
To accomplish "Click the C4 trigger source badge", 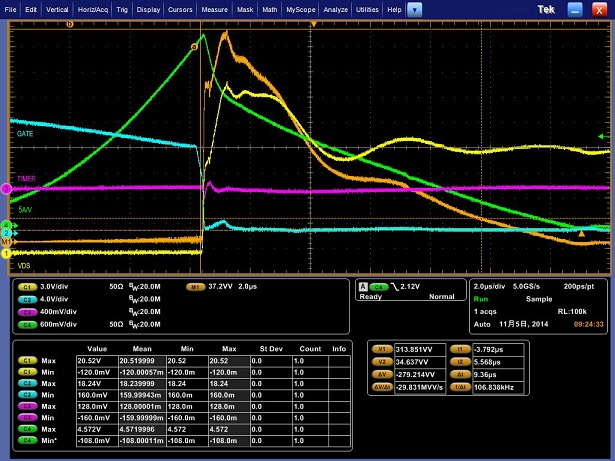I will coord(378,287).
